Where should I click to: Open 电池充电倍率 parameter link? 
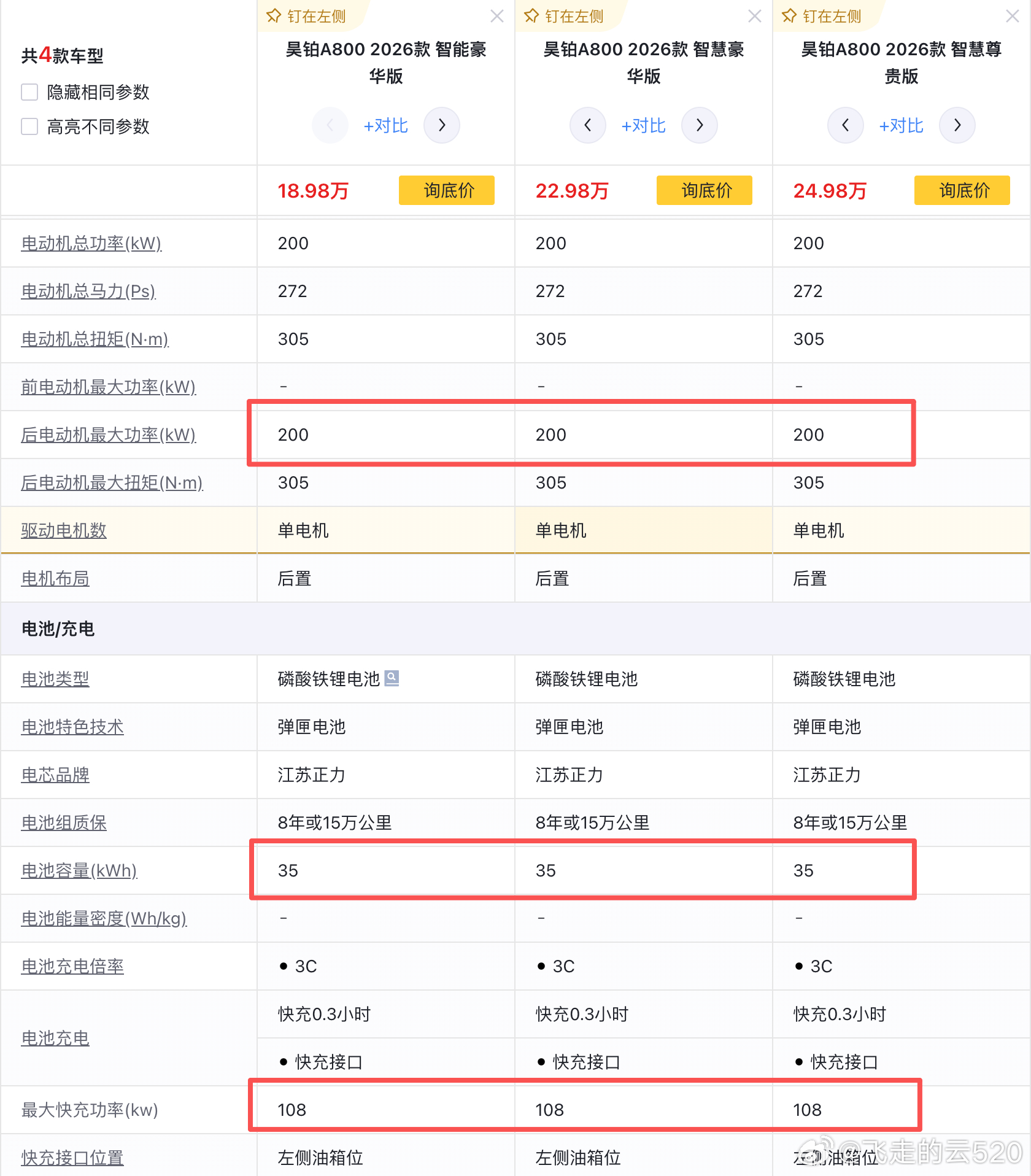(72, 967)
